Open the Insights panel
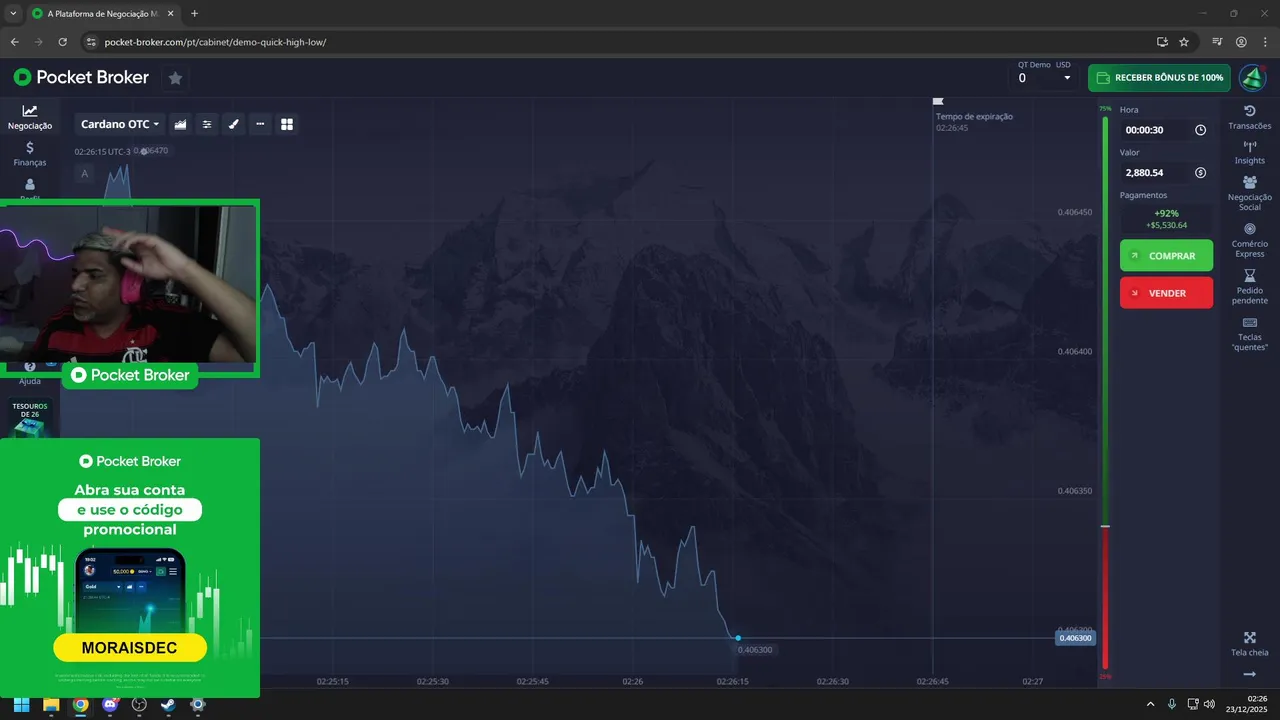Viewport: 1280px width, 720px height. coord(1249,152)
